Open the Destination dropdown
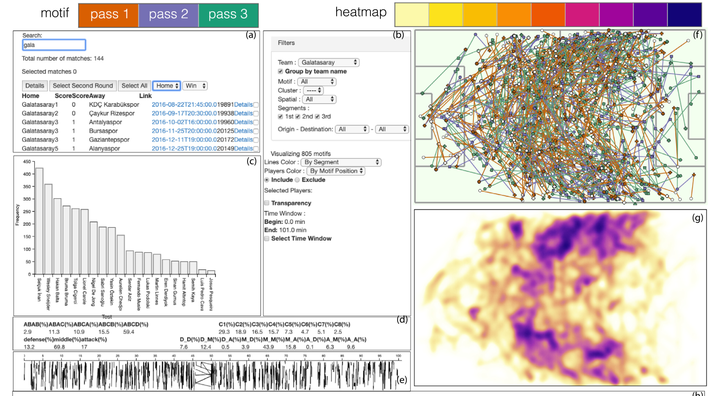Screen dimensions: 720x396 click(392, 129)
